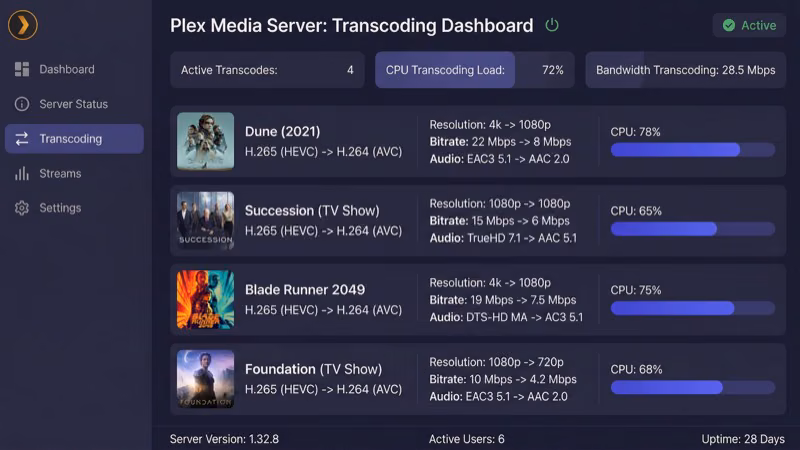Click the CPU: 65% label

(636, 211)
